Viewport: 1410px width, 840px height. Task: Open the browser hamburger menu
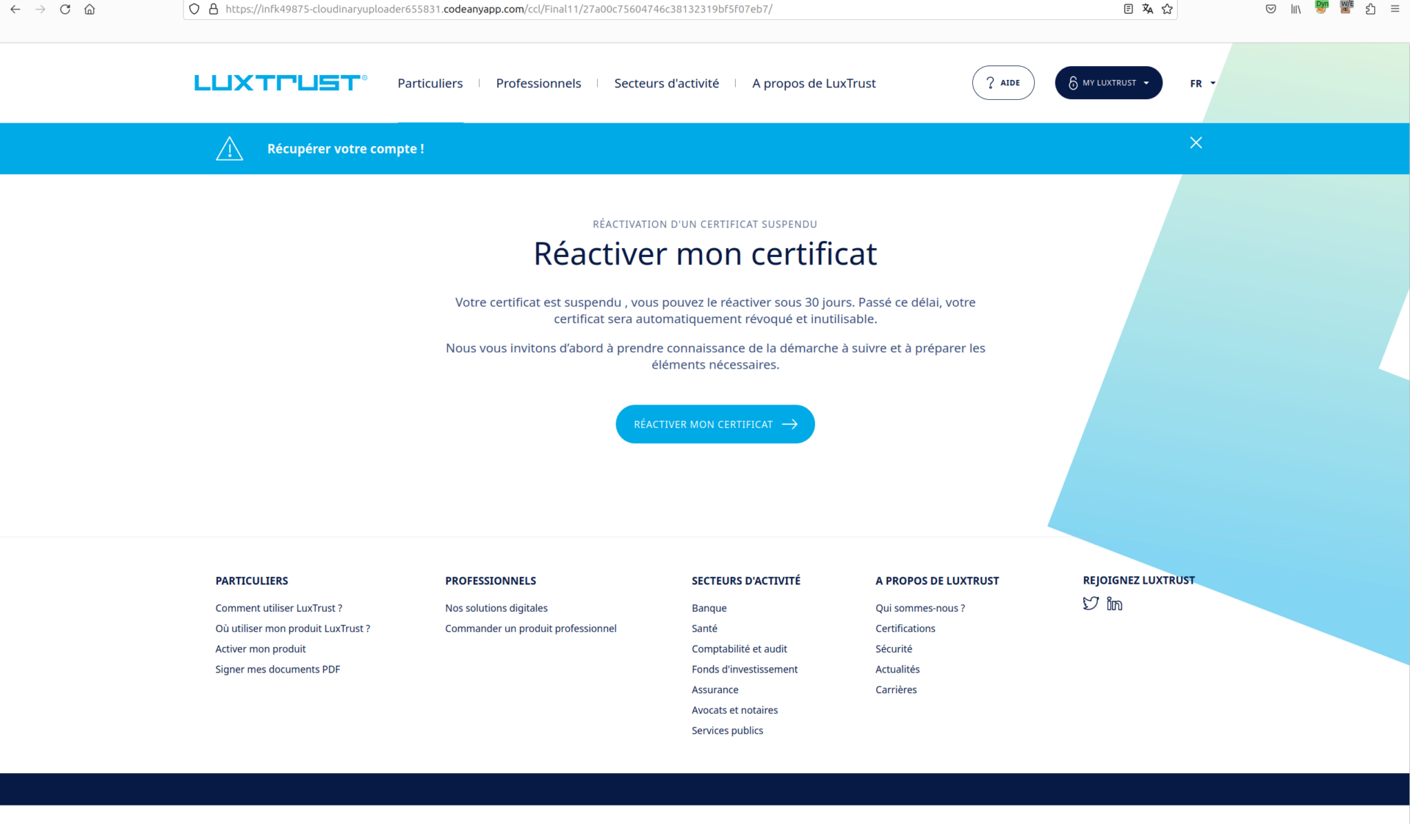1395,10
